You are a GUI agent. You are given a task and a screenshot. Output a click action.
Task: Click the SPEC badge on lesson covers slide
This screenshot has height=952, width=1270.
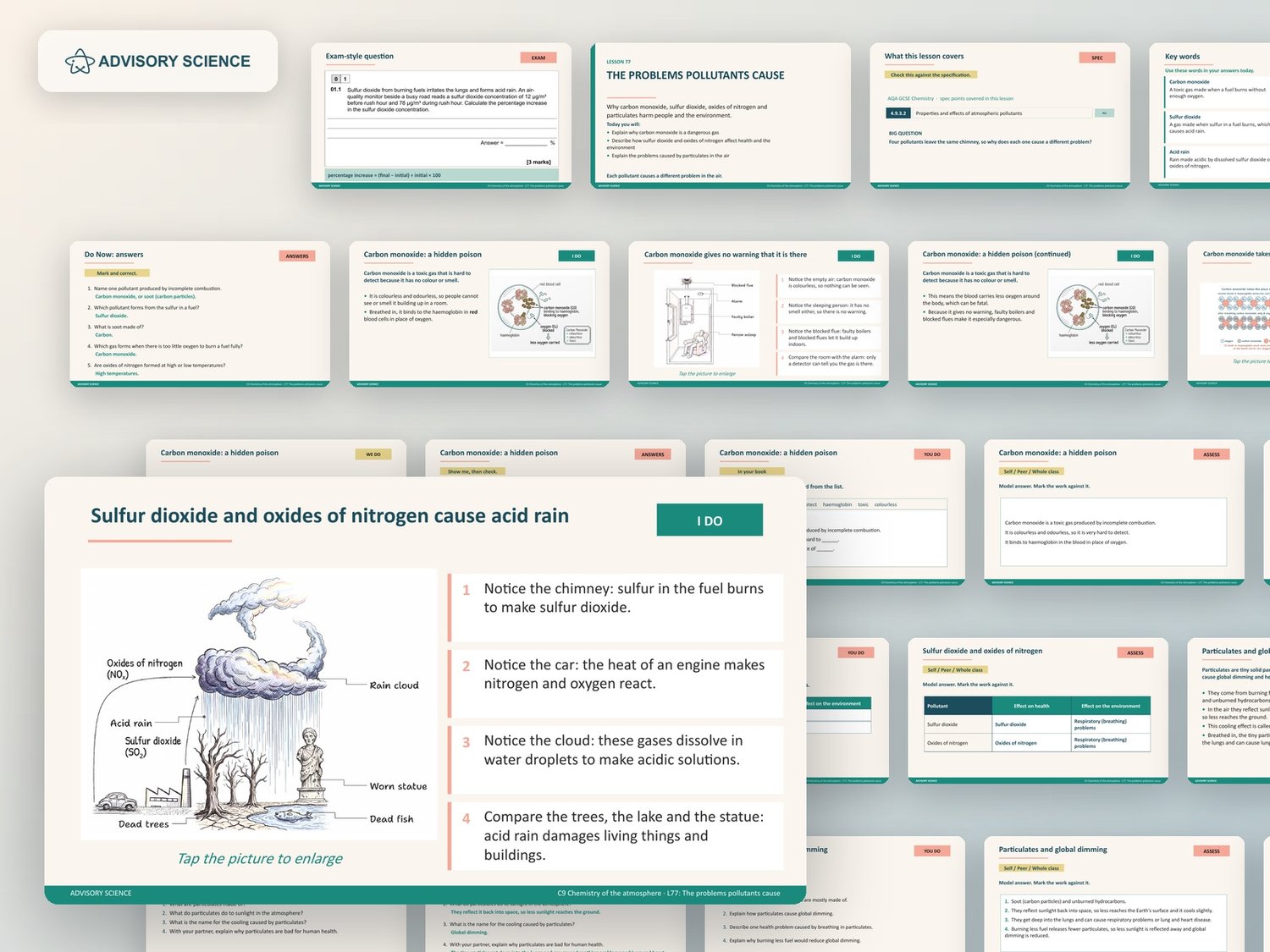1097,58
